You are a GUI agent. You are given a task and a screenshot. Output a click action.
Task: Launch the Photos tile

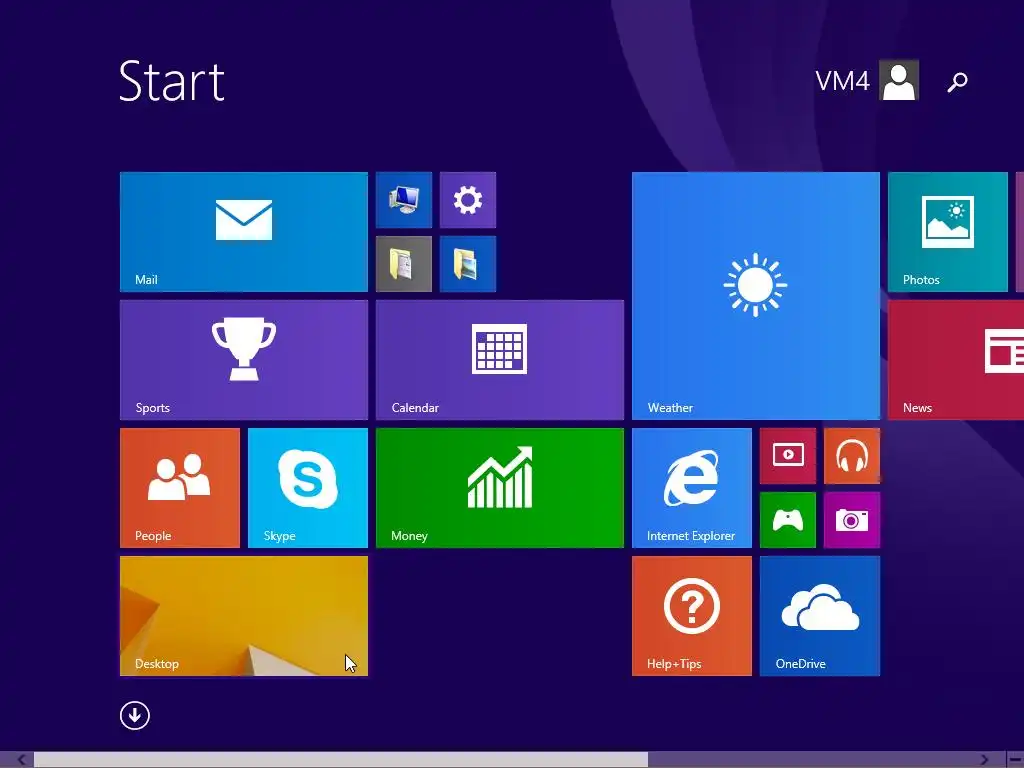click(948, 232)
